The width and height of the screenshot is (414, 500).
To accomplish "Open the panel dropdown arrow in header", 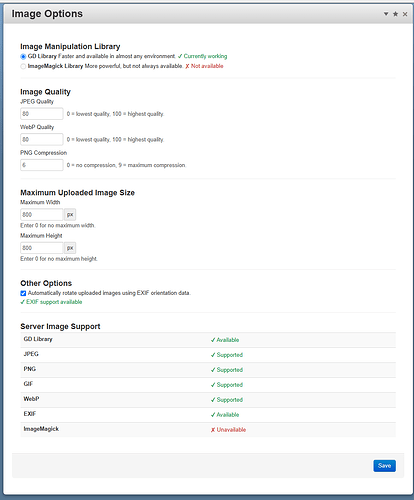I will point(386,14).
